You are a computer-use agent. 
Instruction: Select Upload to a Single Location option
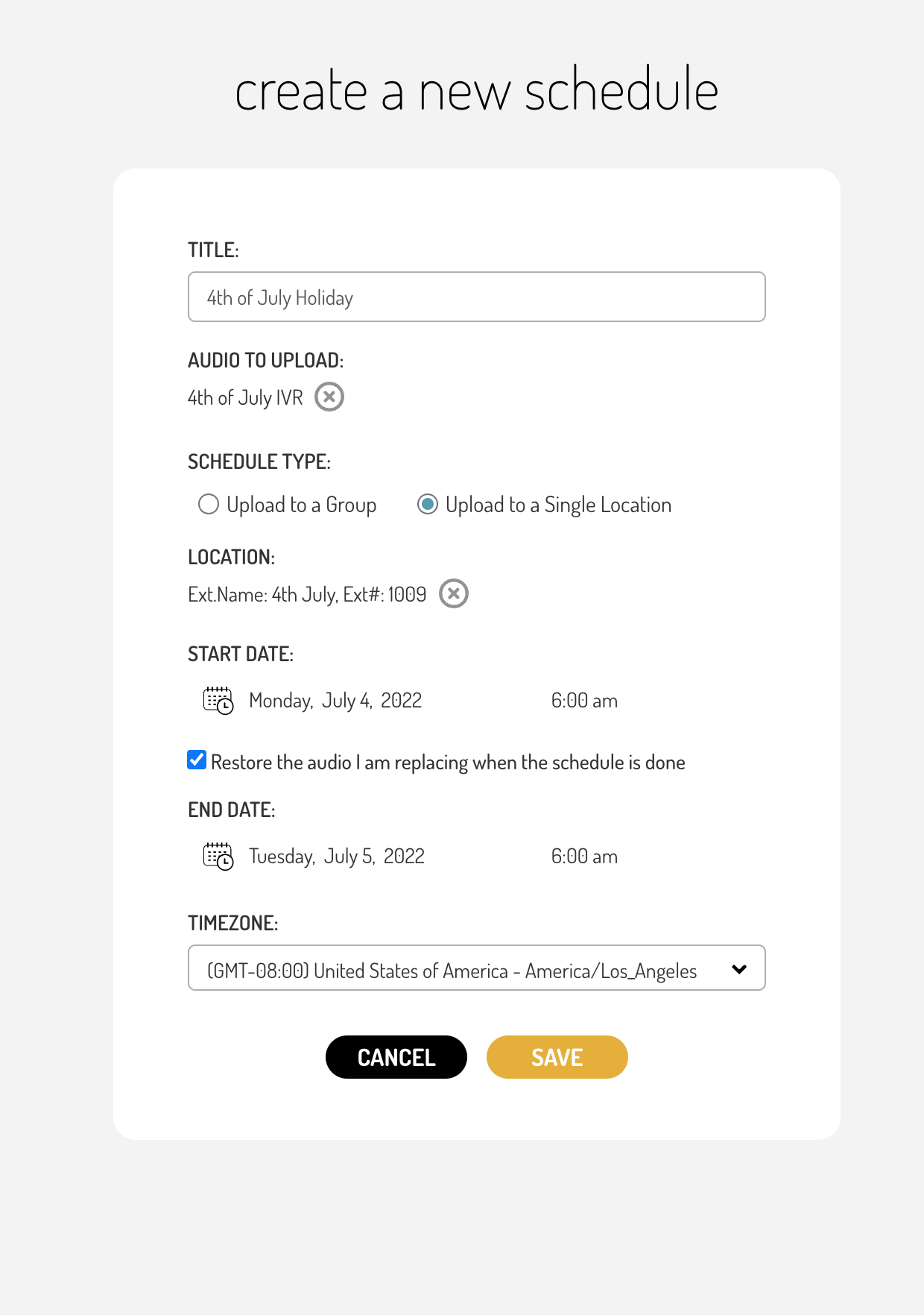pyautogui.click(x=428, y=505)
